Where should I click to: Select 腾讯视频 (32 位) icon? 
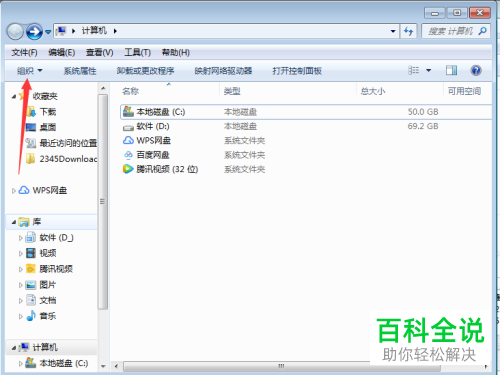coord(128,169)
